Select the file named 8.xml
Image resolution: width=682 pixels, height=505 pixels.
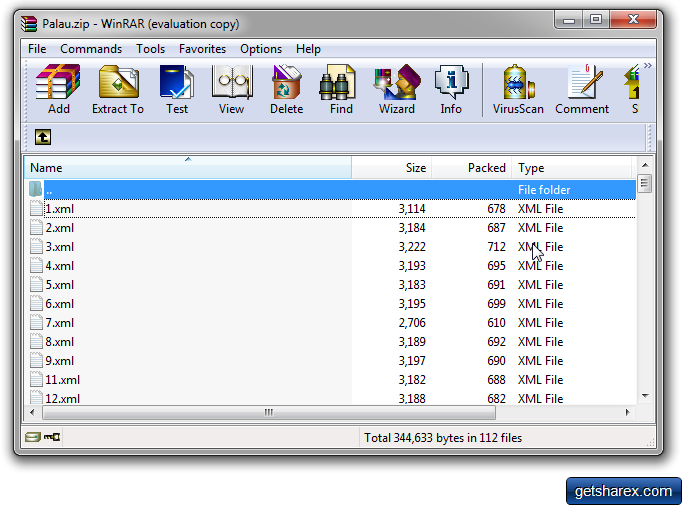[x=60, y=341]
